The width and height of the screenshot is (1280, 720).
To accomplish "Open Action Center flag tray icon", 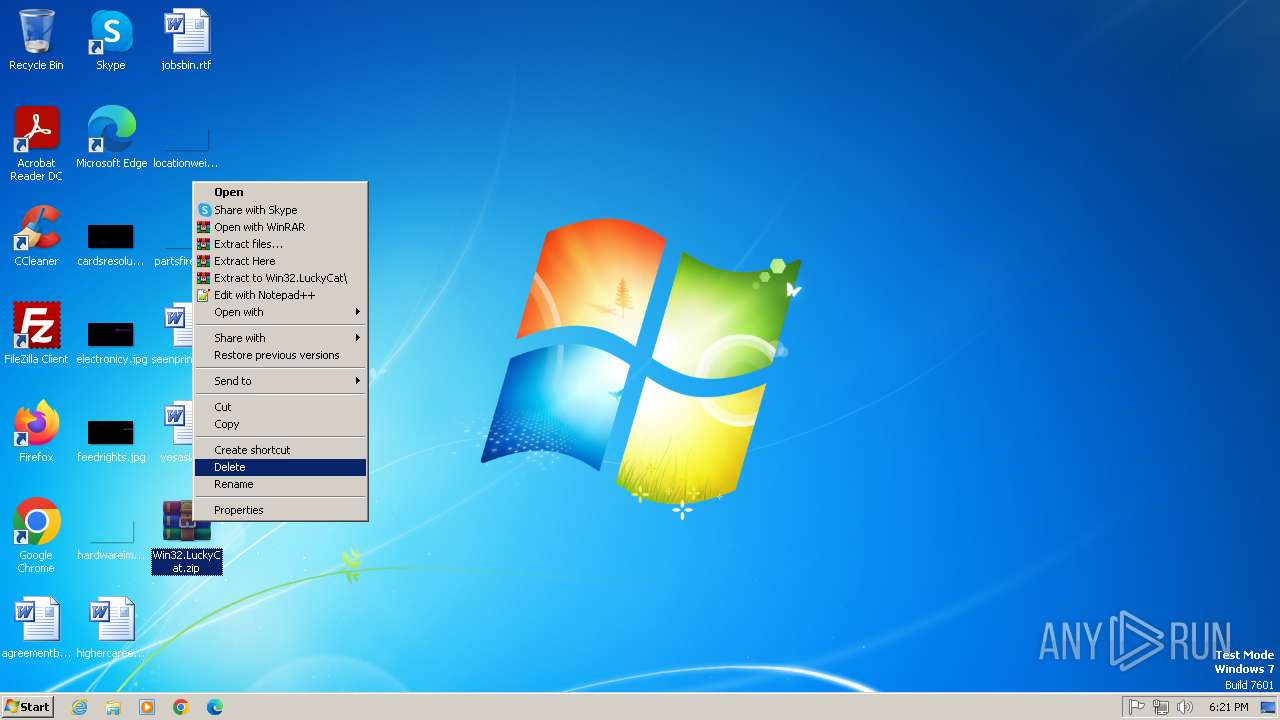I will 1137,707.
